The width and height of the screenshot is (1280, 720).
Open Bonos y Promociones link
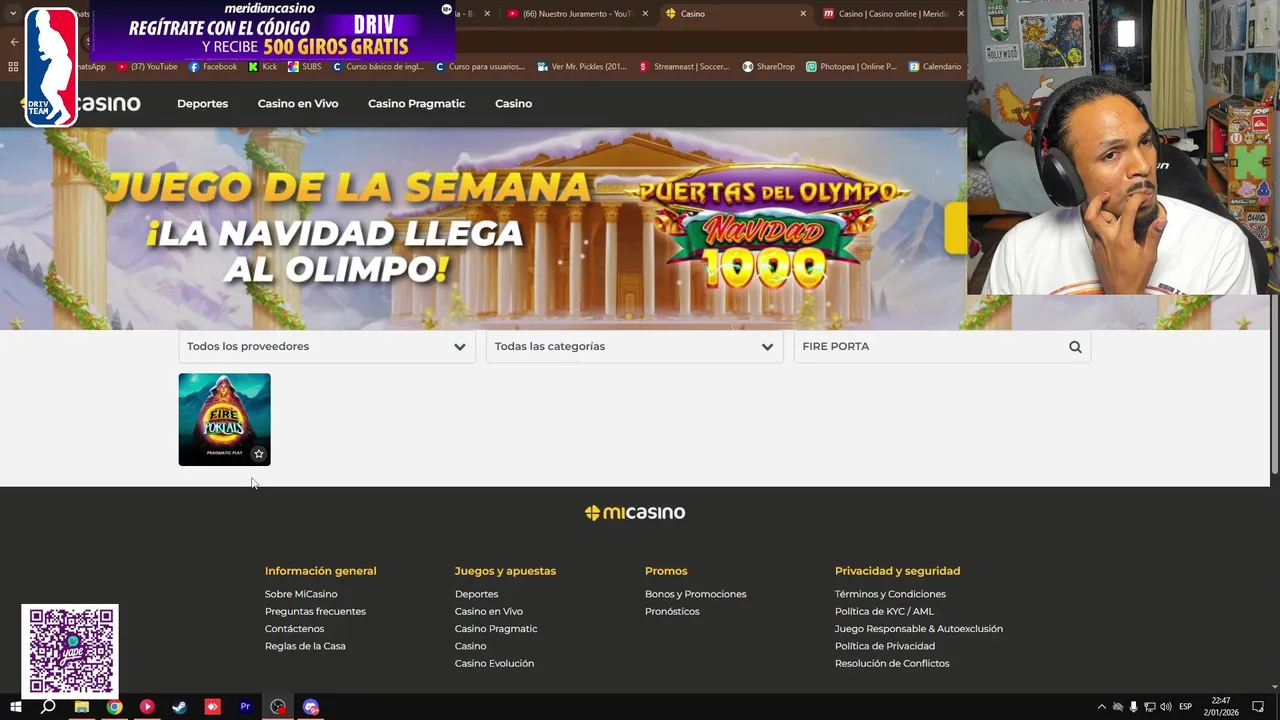coord(695,594)
